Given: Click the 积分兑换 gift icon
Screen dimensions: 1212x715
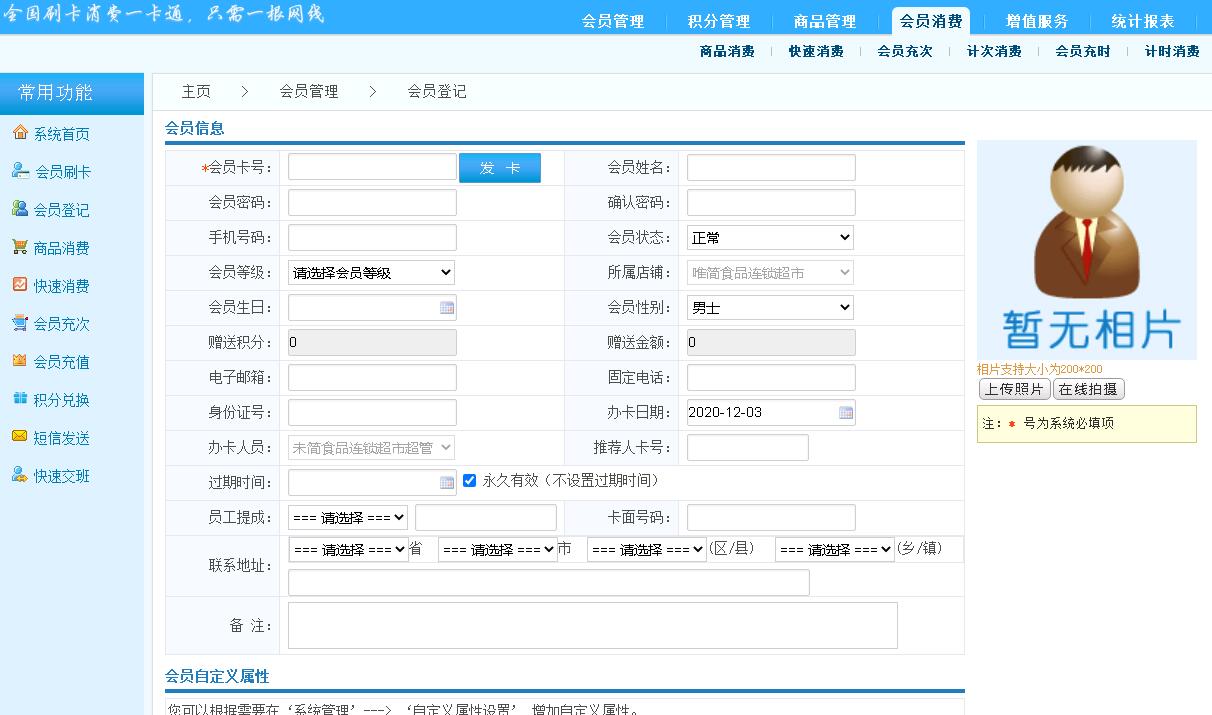Looking at the screenshot, I should (x=20, y=399).
